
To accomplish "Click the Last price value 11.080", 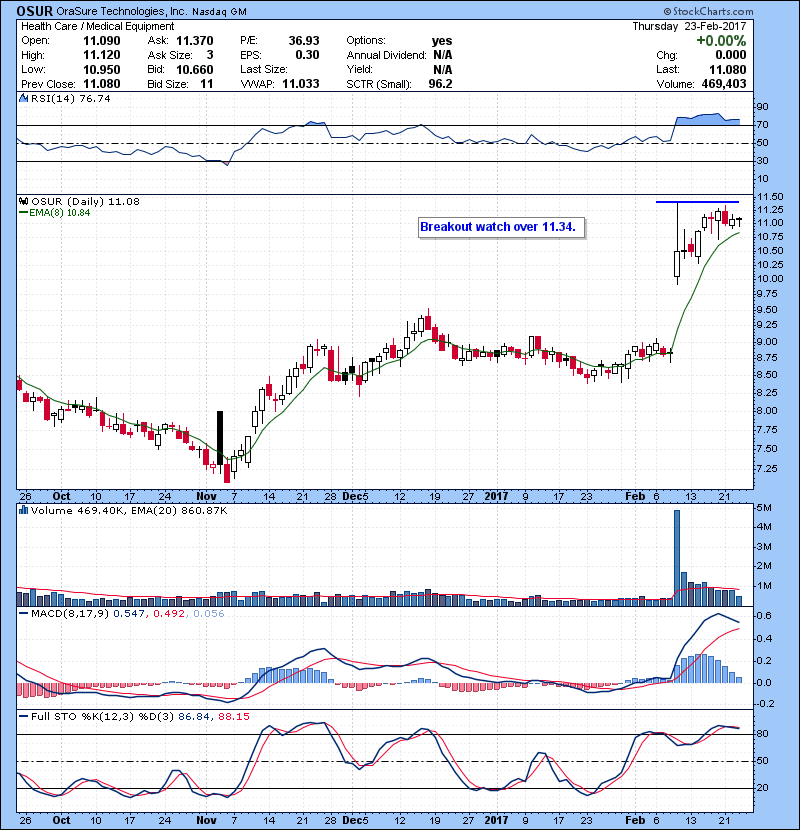I will (x=728, y=69).
